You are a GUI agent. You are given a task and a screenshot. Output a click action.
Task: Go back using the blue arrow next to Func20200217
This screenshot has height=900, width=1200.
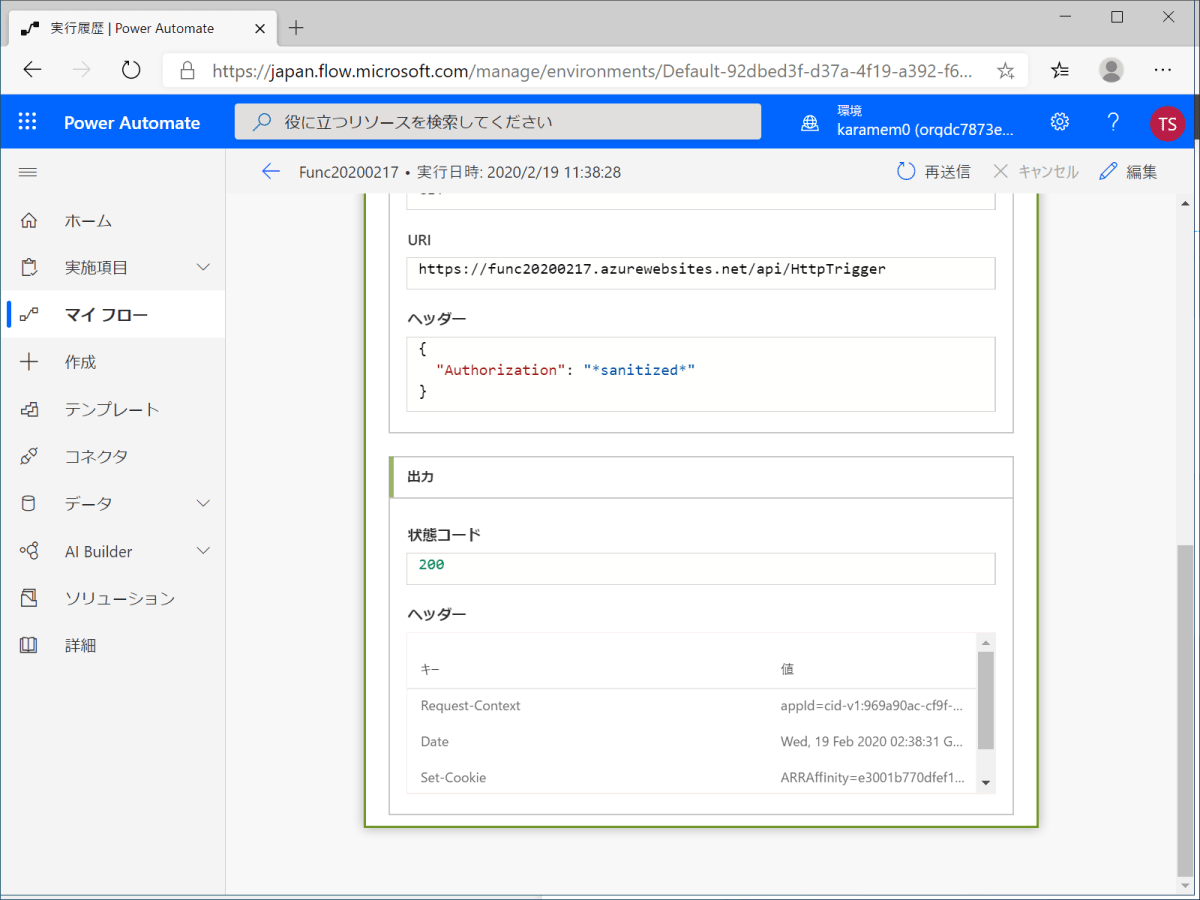click(270, 172)
